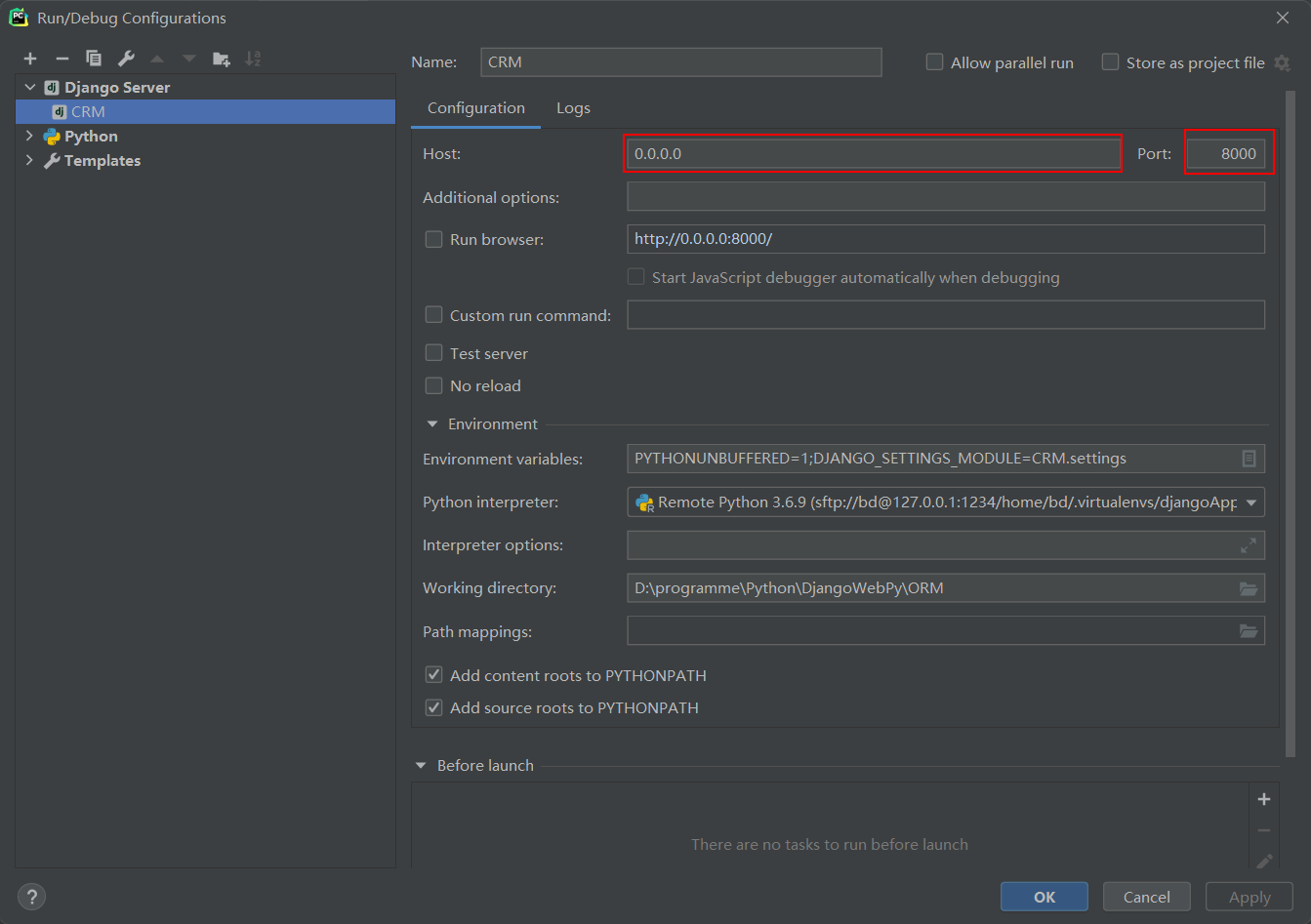Expand the Interpreter options field
This screenshot has height=924, width=1311.
(x=1249, y=545)
